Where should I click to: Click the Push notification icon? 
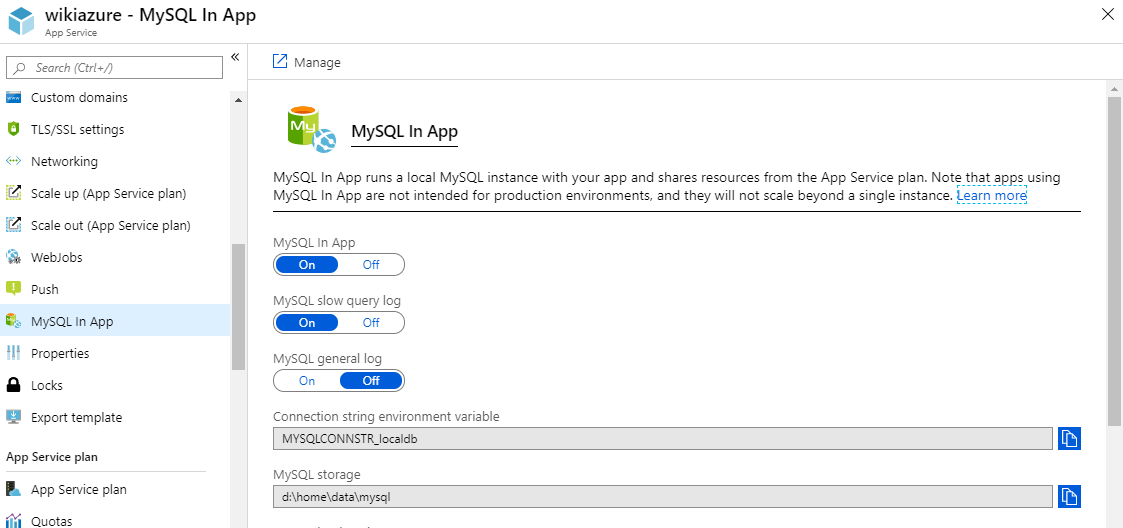point(14,289)
